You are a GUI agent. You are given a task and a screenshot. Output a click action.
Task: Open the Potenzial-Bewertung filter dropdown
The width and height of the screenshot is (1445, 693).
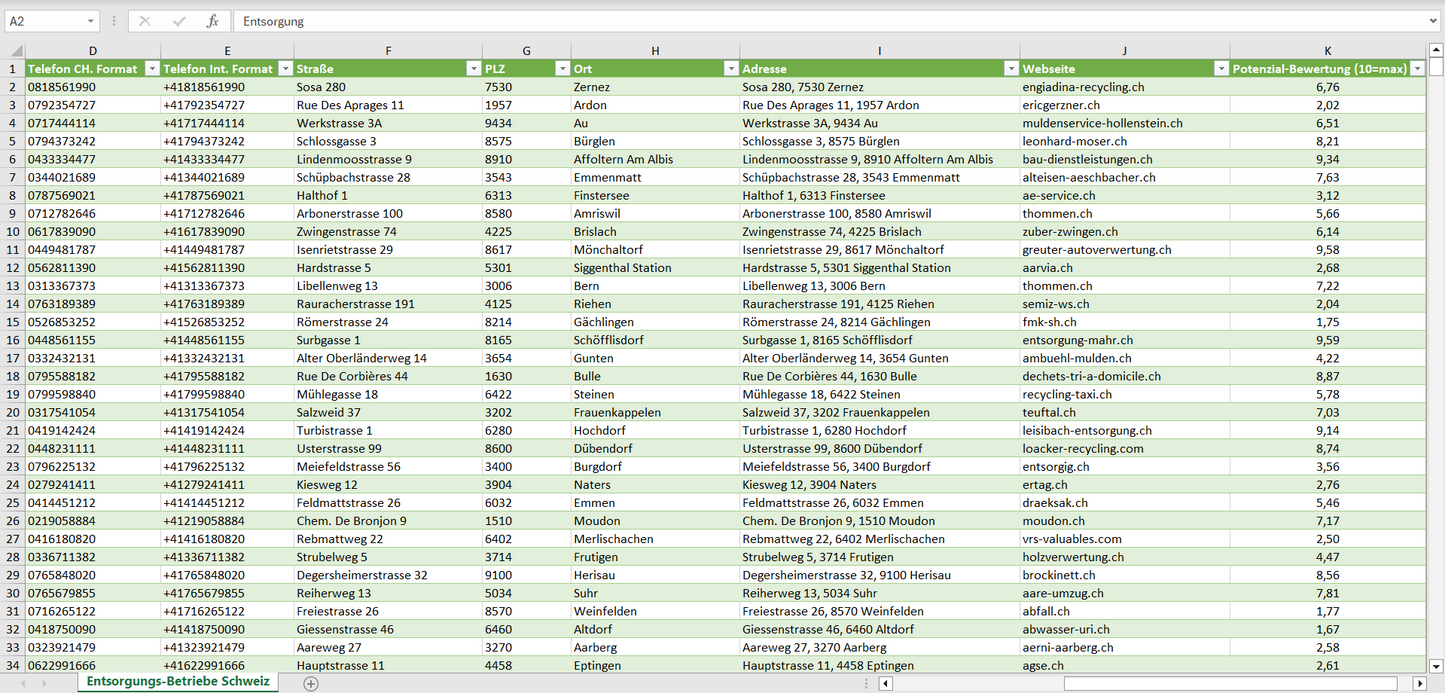point(1416,69)
